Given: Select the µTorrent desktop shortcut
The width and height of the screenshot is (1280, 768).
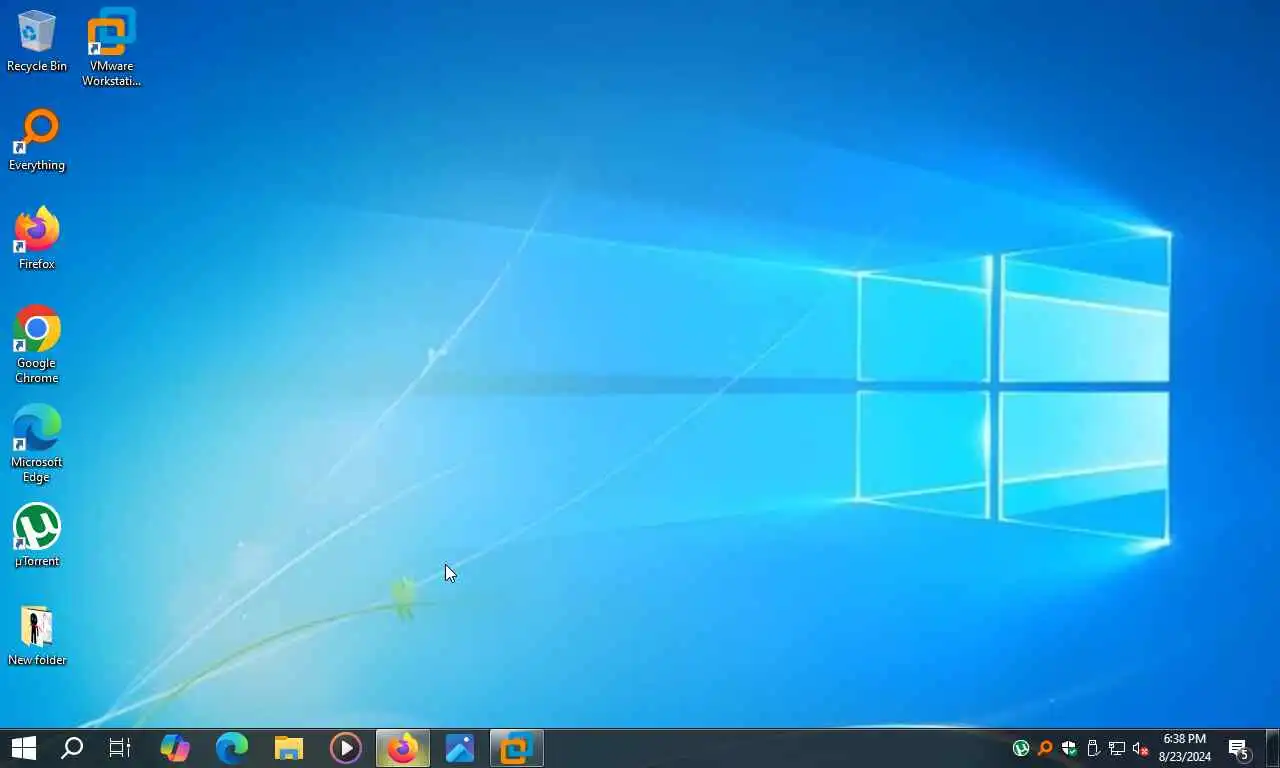Looking at the screenshot, I should pyautogui.click(x=37, y=536).
